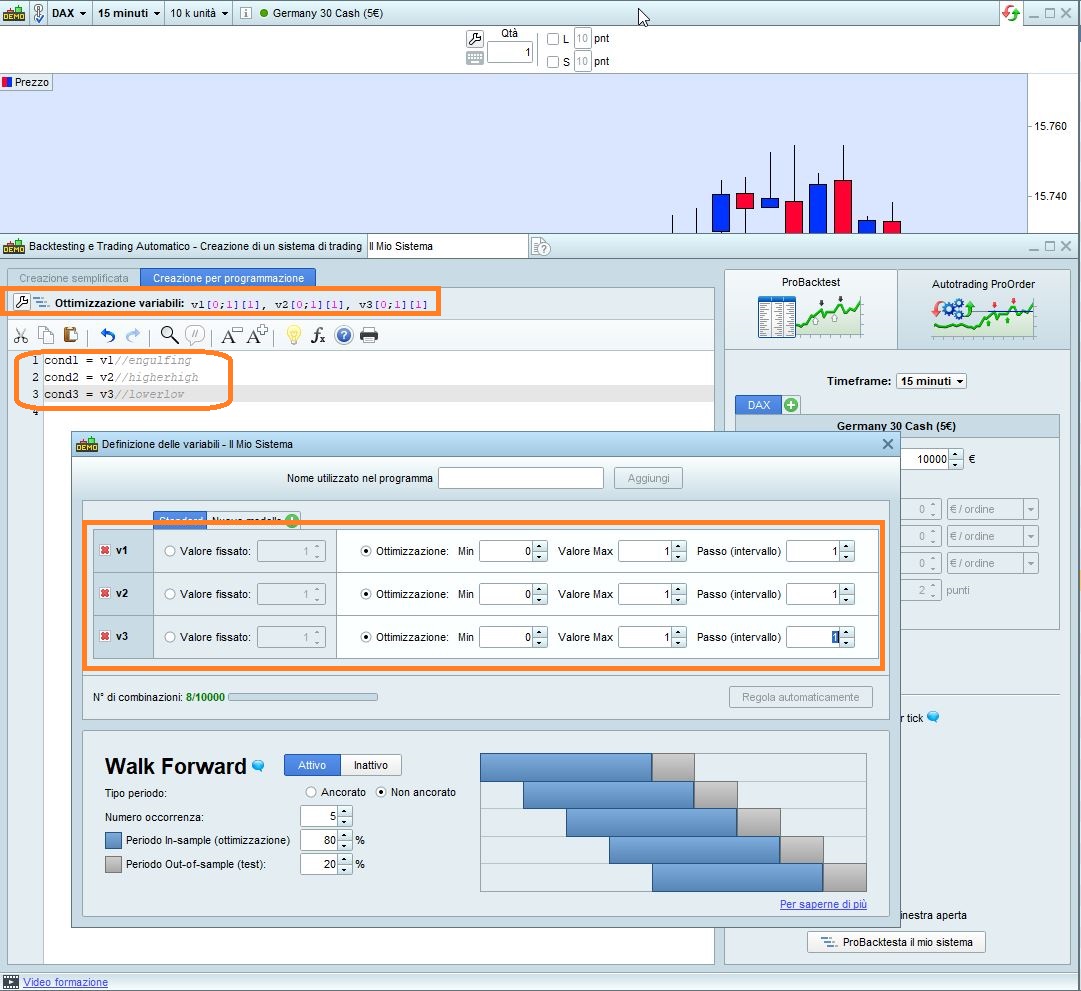Click the scissors cut icon in editor toolbar

pyautogui.click(x=21, y=336)
